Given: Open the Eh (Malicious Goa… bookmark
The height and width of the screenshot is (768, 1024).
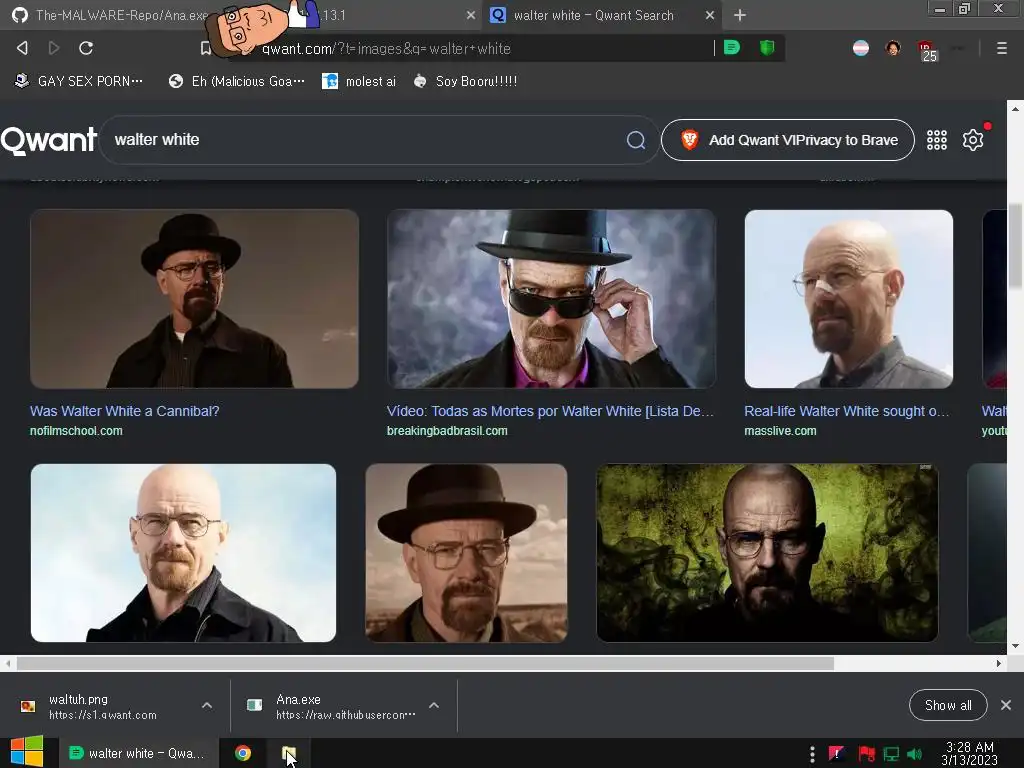Looking at the screenshot, I should point(236,81).
